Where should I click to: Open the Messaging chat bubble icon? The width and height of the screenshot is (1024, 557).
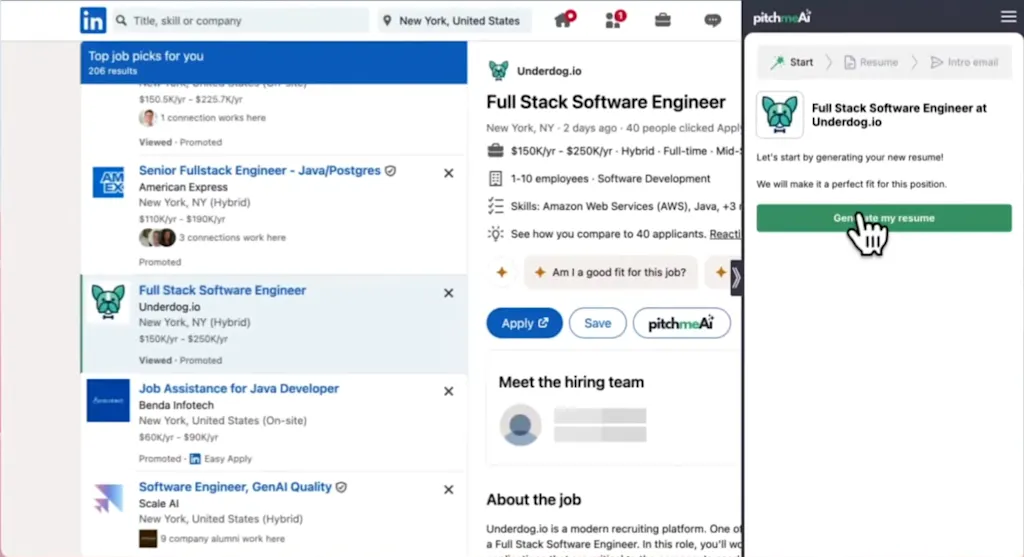coord(712,20)
